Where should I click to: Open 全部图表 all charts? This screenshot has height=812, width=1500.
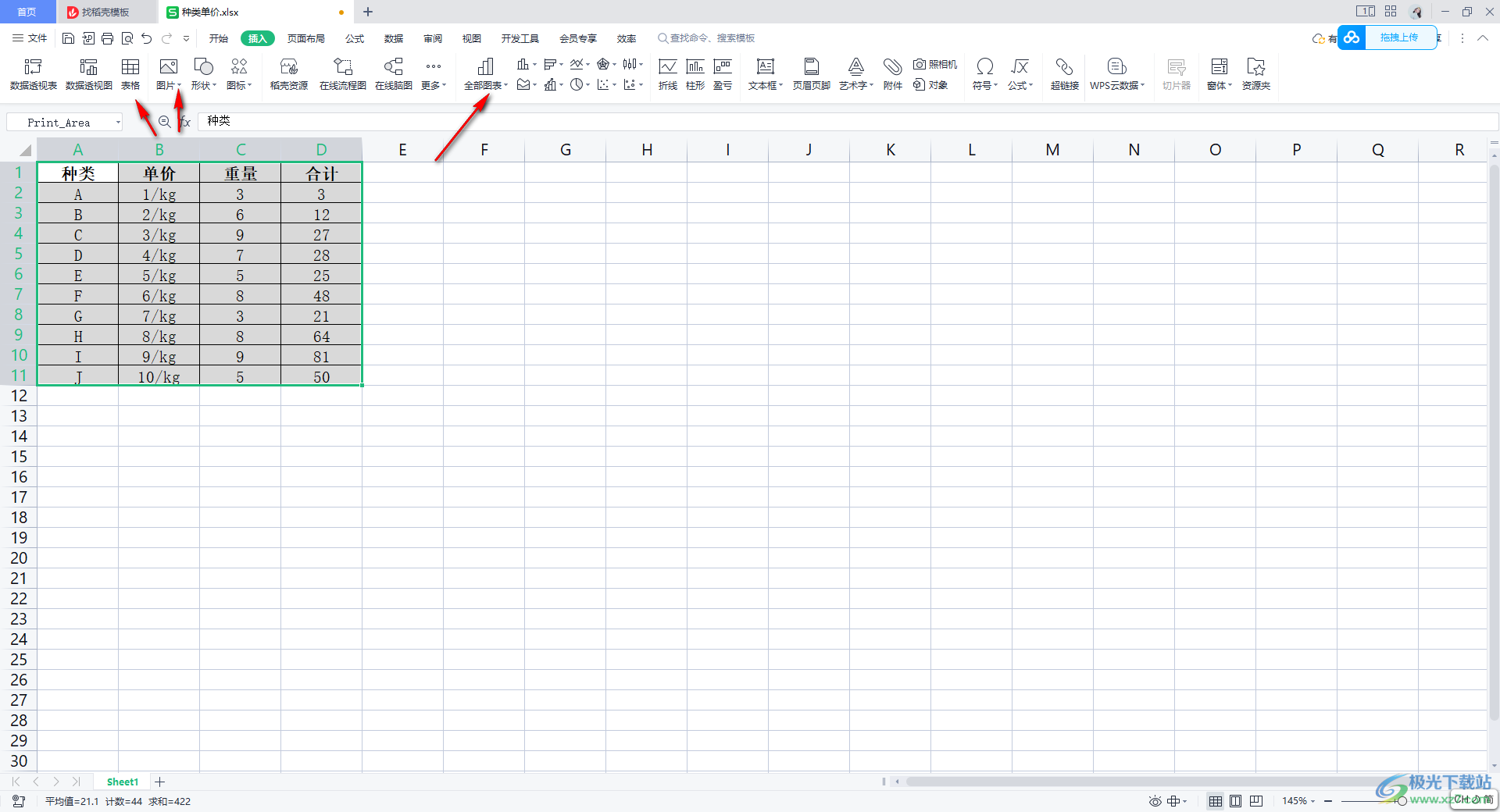485,74
